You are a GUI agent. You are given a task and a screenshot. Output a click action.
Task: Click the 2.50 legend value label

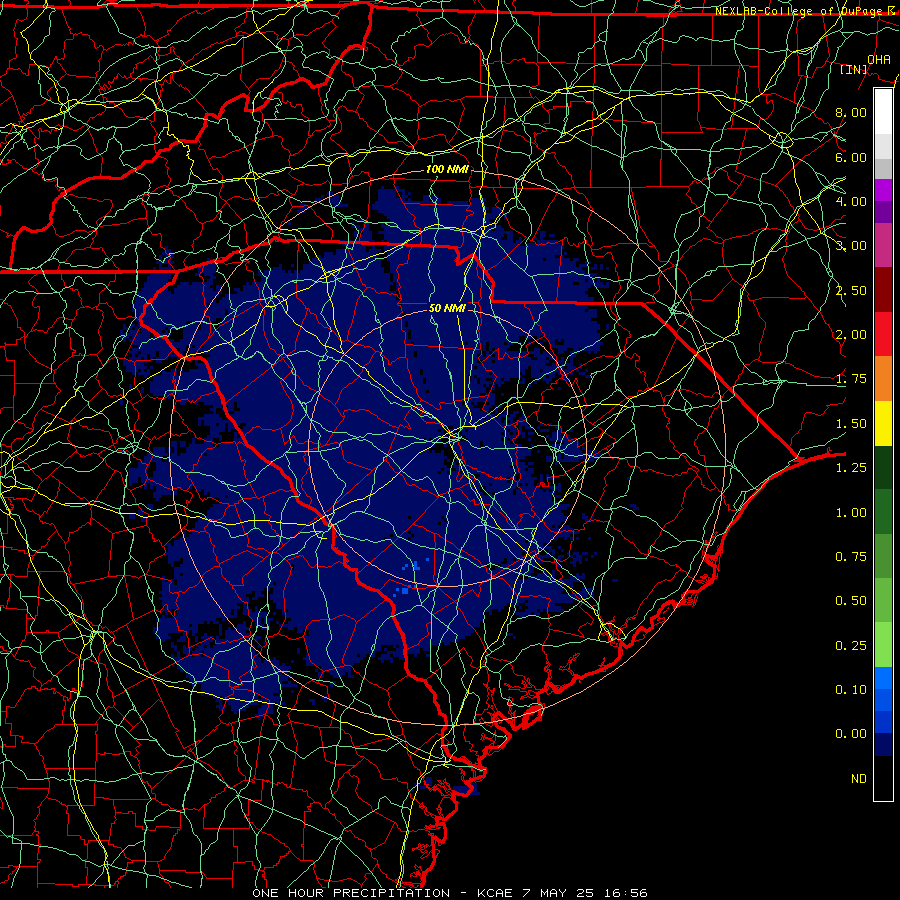coord(851,290)
